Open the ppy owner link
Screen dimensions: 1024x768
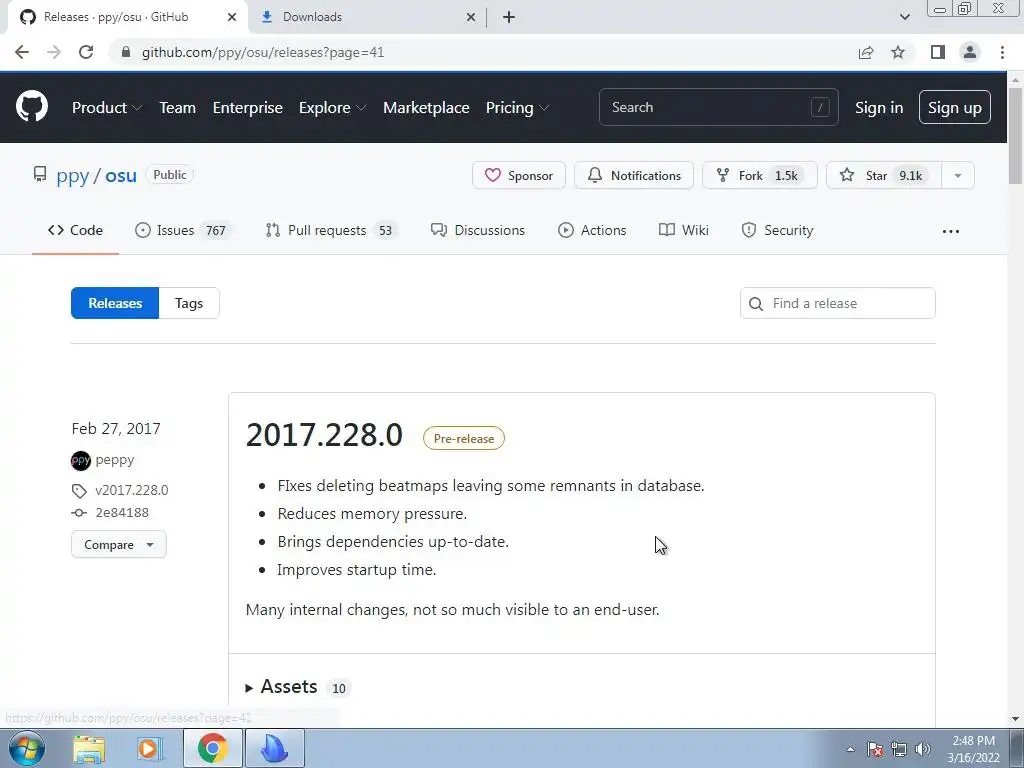[x=72, y=176]
